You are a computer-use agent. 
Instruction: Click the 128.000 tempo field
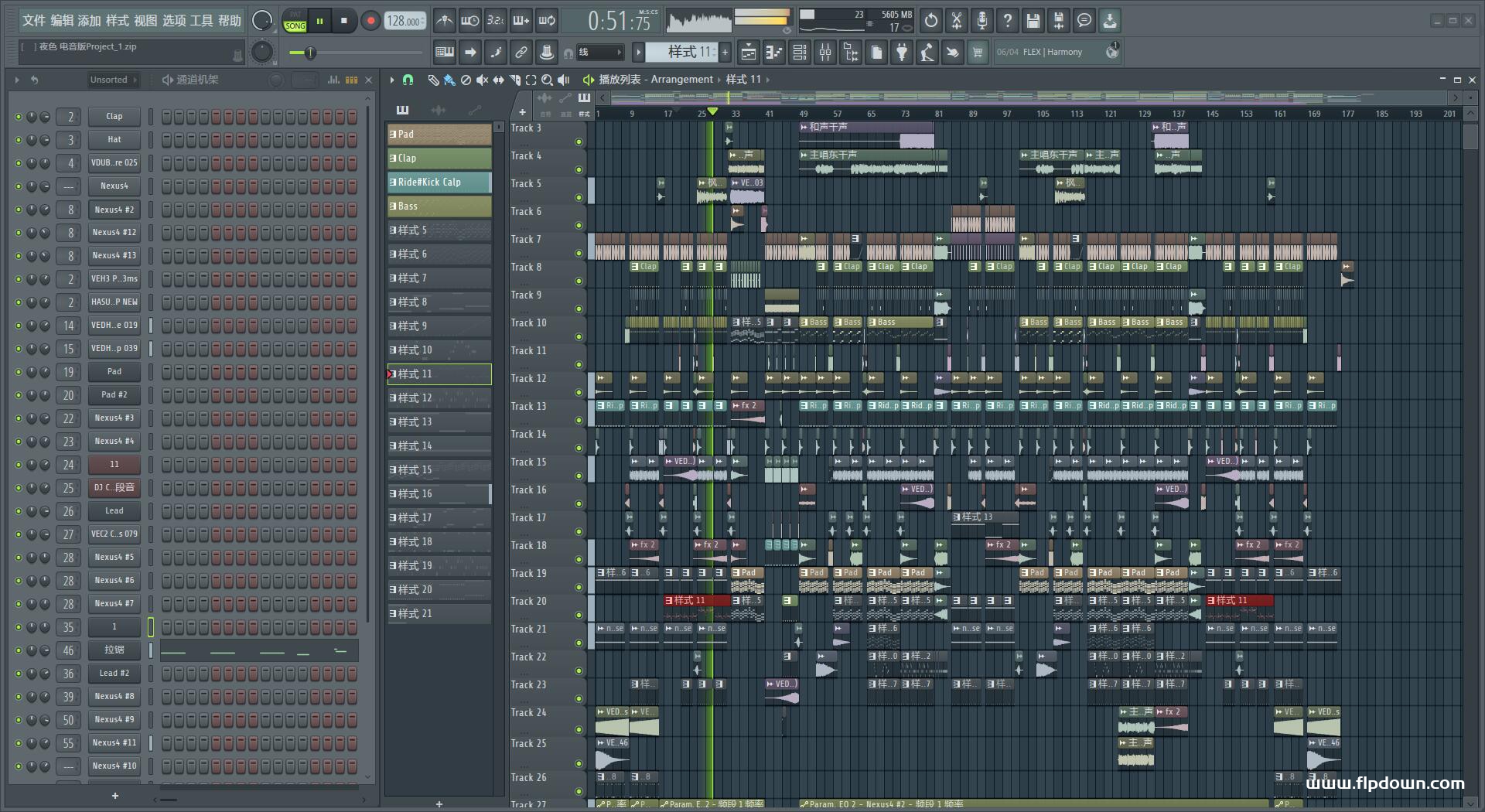[x=405, y=21]
